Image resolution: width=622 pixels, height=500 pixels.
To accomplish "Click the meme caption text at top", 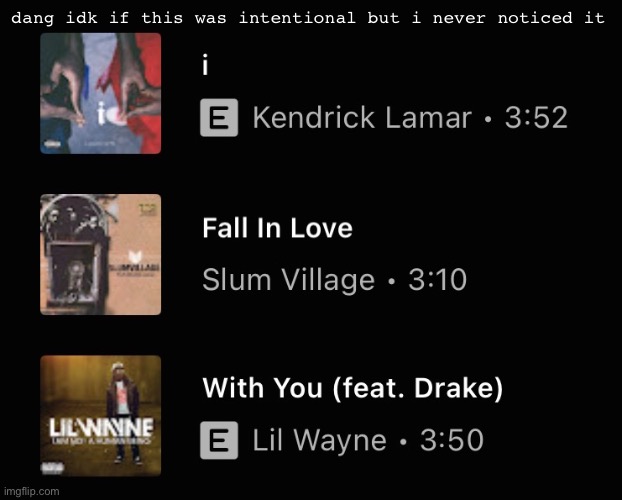I will point(308,18).
